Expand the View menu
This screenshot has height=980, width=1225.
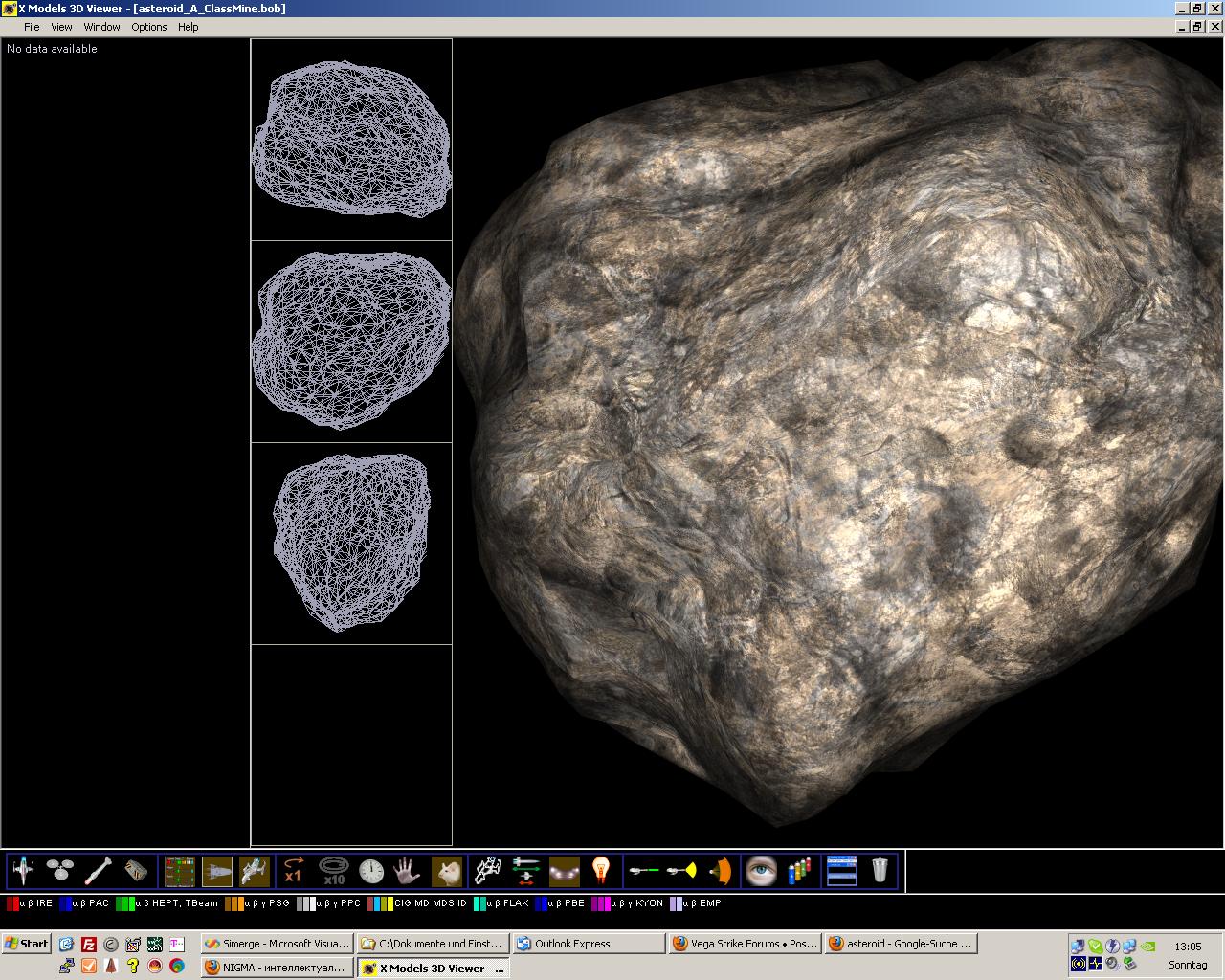click(61, 27)
